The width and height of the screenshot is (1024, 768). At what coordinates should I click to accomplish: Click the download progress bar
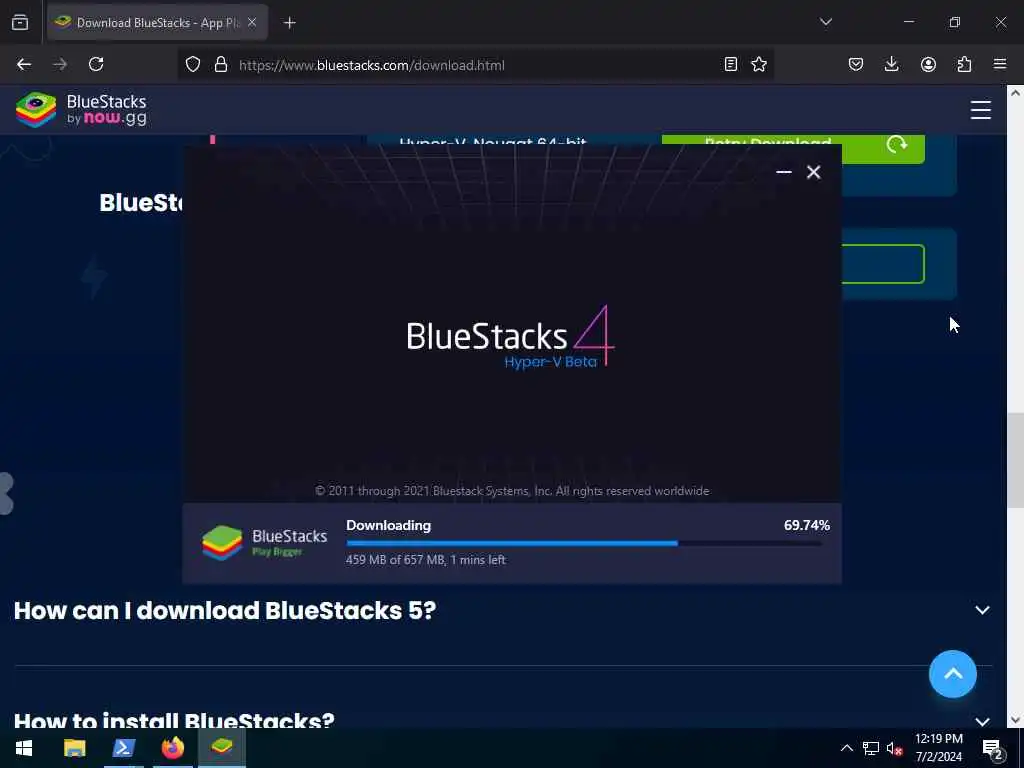tap(584, 543)
